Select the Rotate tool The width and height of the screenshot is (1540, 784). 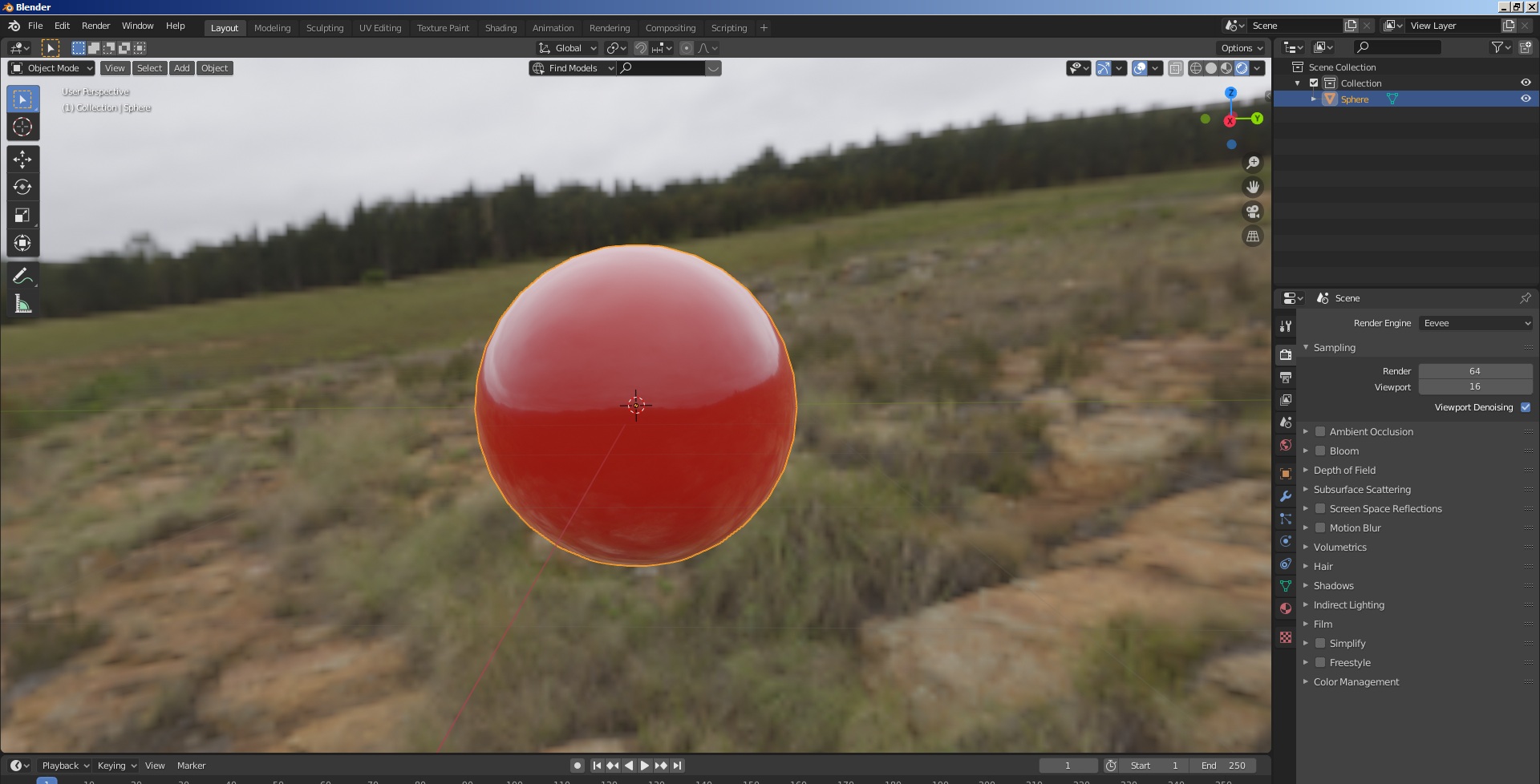(x=22, y=187)
